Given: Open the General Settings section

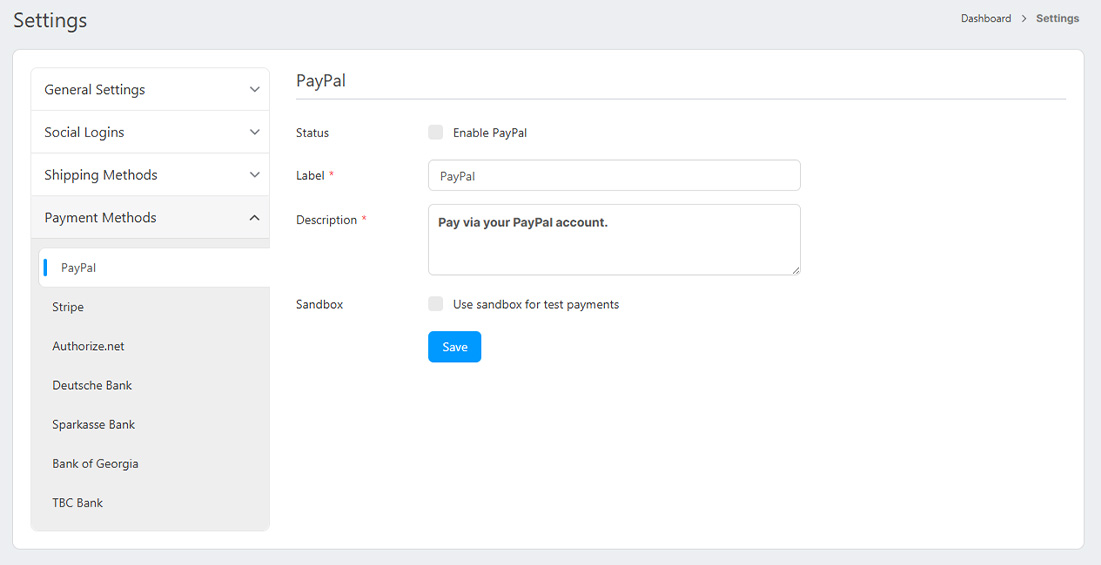Looking at the screenshot, I should tap(95, 90).
